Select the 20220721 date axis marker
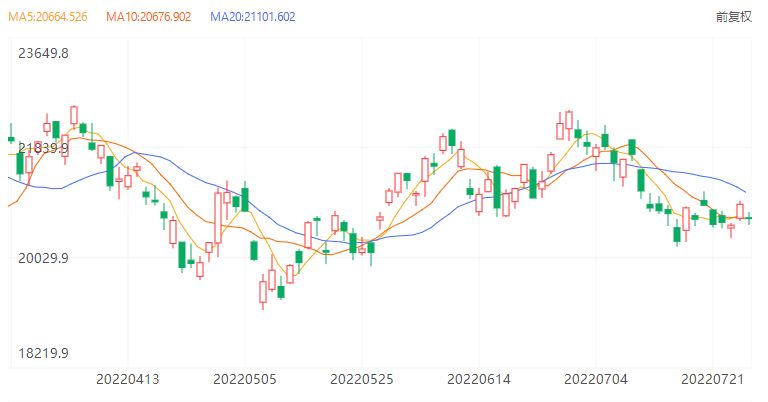768x402 pixels. point(712,380)
